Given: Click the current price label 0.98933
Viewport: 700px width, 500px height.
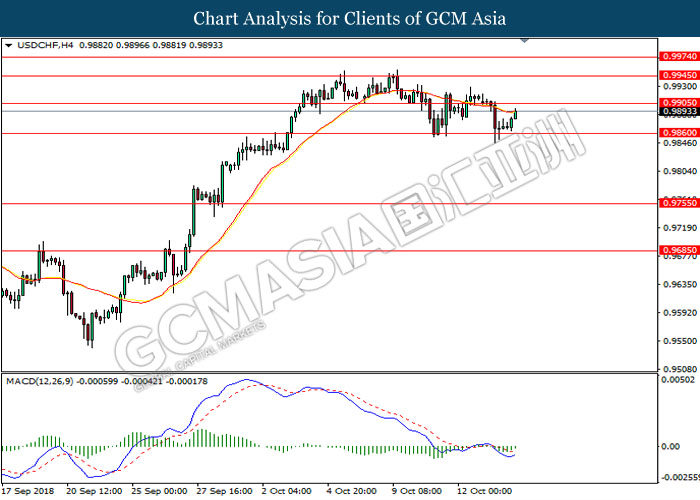Looking at the screenshot, I should click(x=679, y=111).
